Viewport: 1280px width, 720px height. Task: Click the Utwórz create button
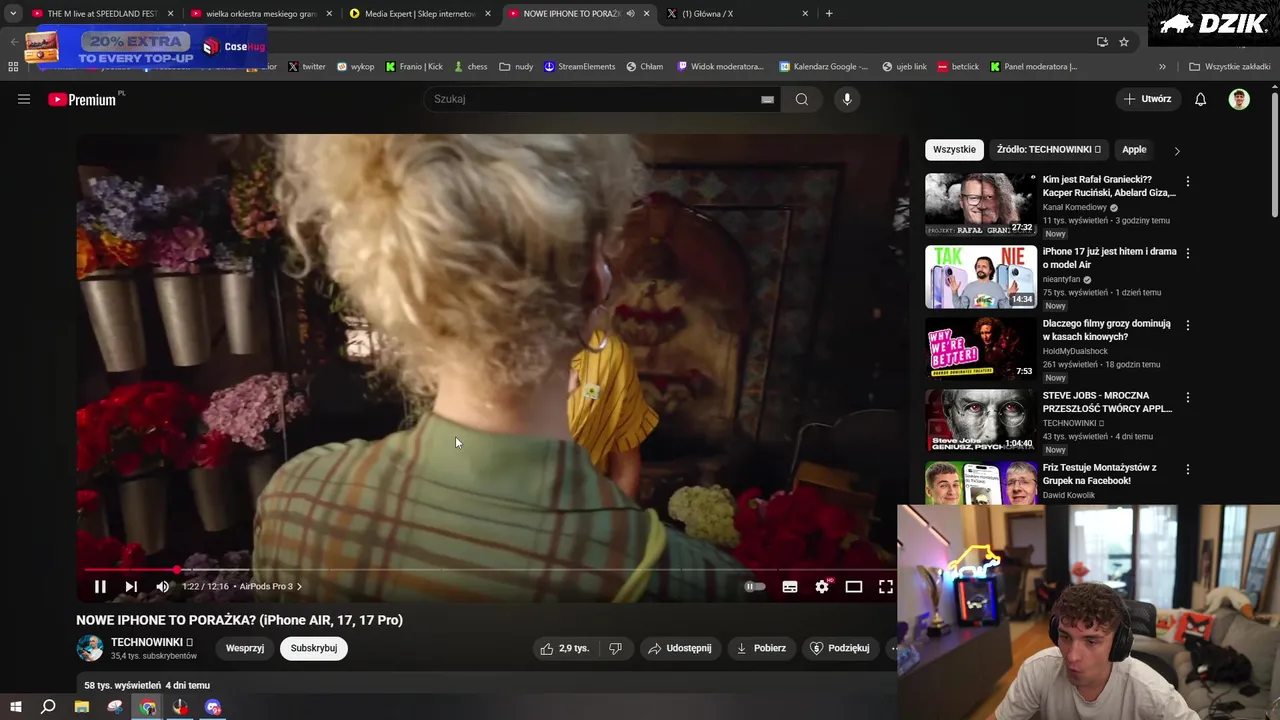point(1147,99)
